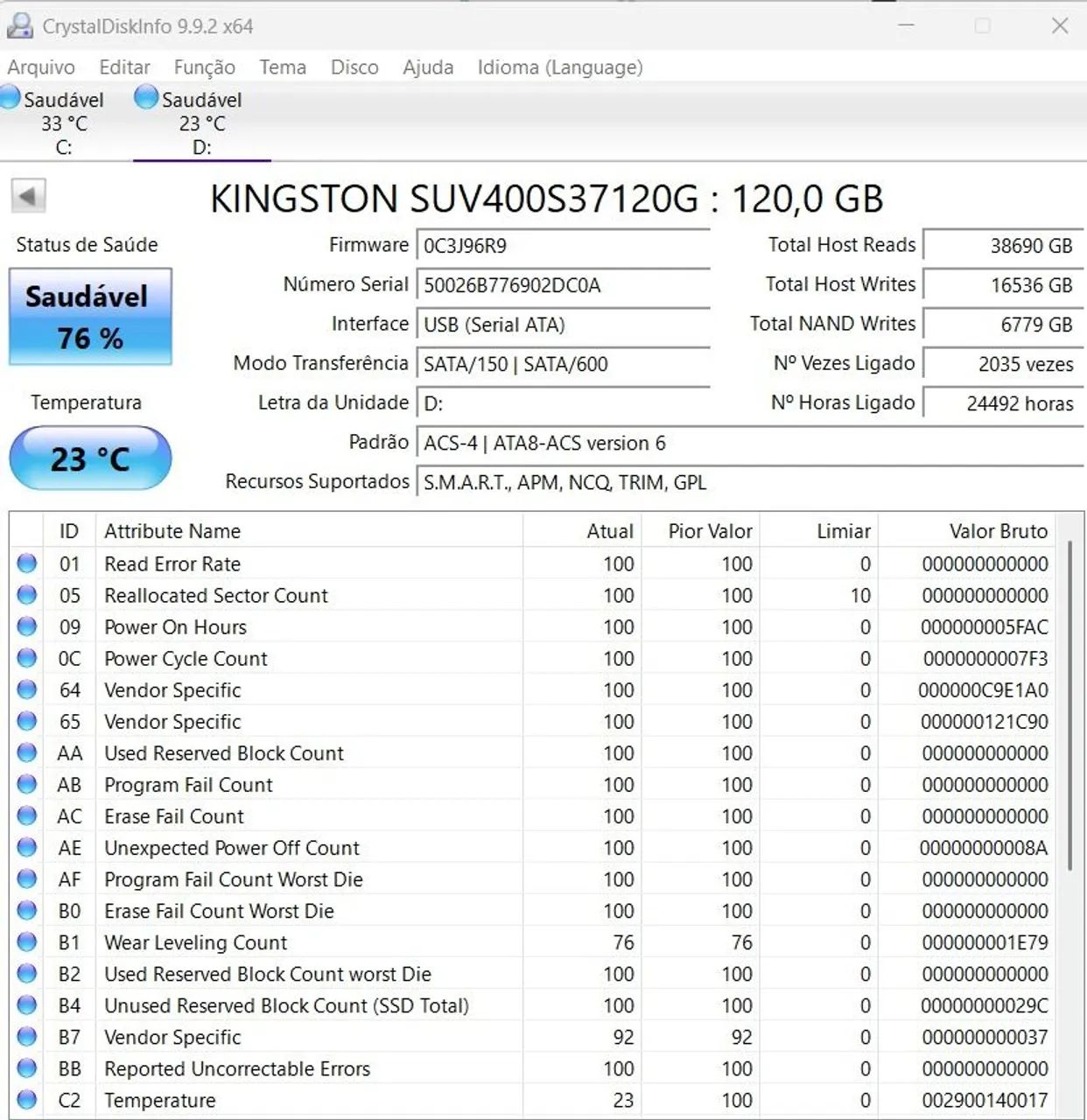This screenshot has width=1087, height=1120.
Task: Click status orb of Temperature attribute row
Action: [27, 1099]
